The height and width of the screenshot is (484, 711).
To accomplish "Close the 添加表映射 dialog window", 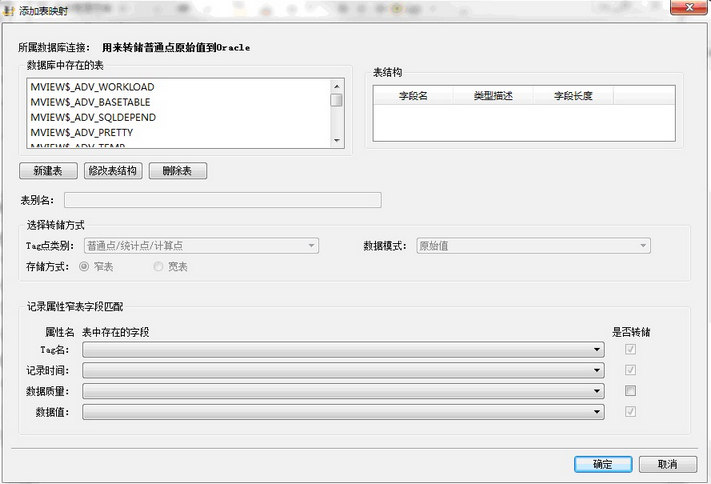I will click(688, 7).
